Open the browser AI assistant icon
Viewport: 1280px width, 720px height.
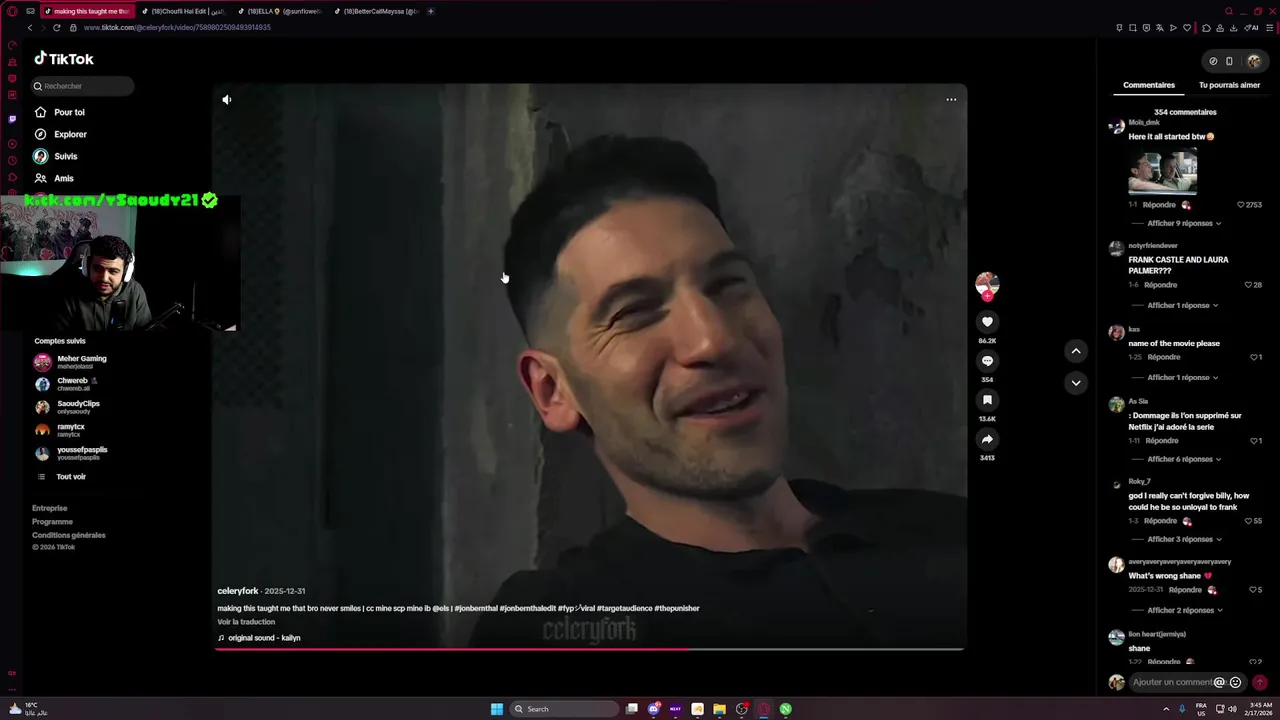click(x=1253, y=27)
